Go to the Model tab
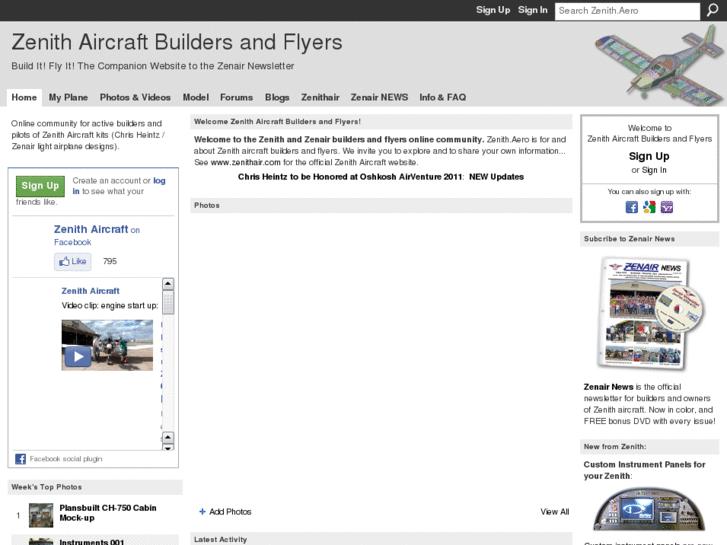This screenshot has width=727, height=545. pyautogui.click(x=195, y=97)
